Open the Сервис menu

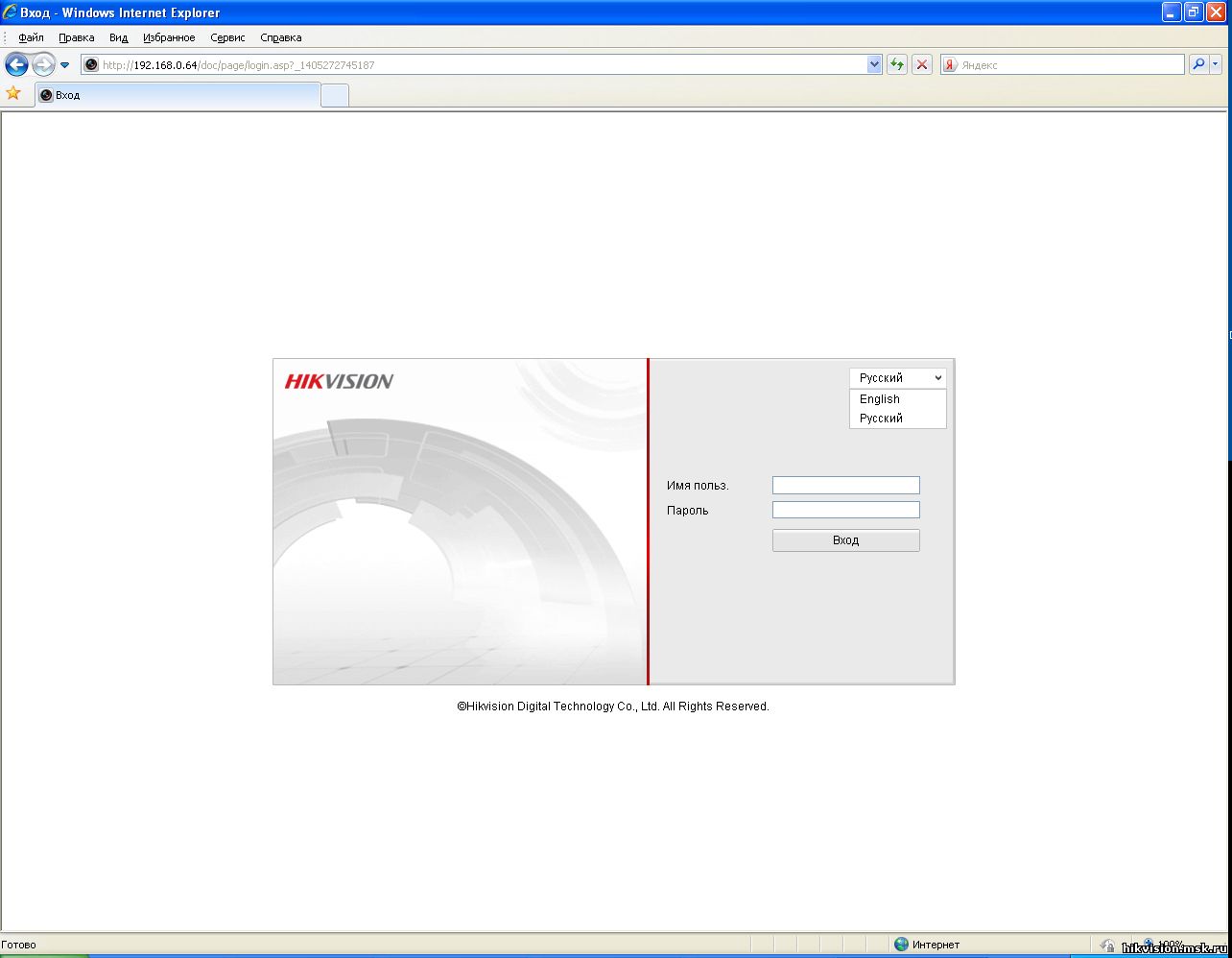[x=227, y=37]
